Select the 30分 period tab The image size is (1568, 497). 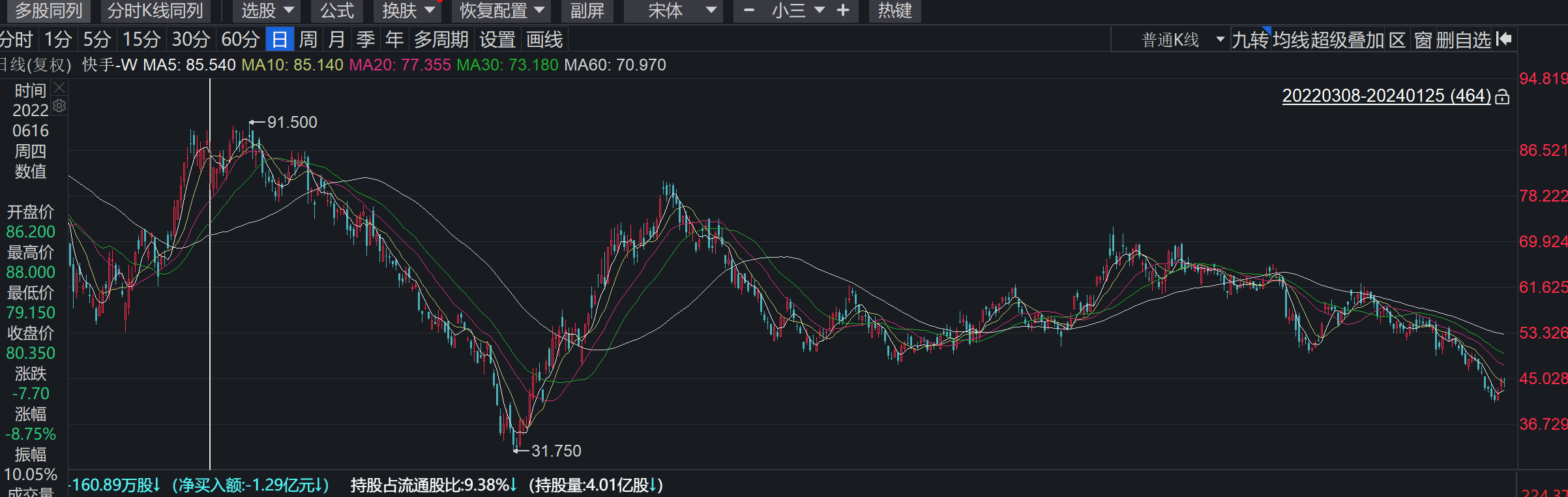tap(191, 40)
